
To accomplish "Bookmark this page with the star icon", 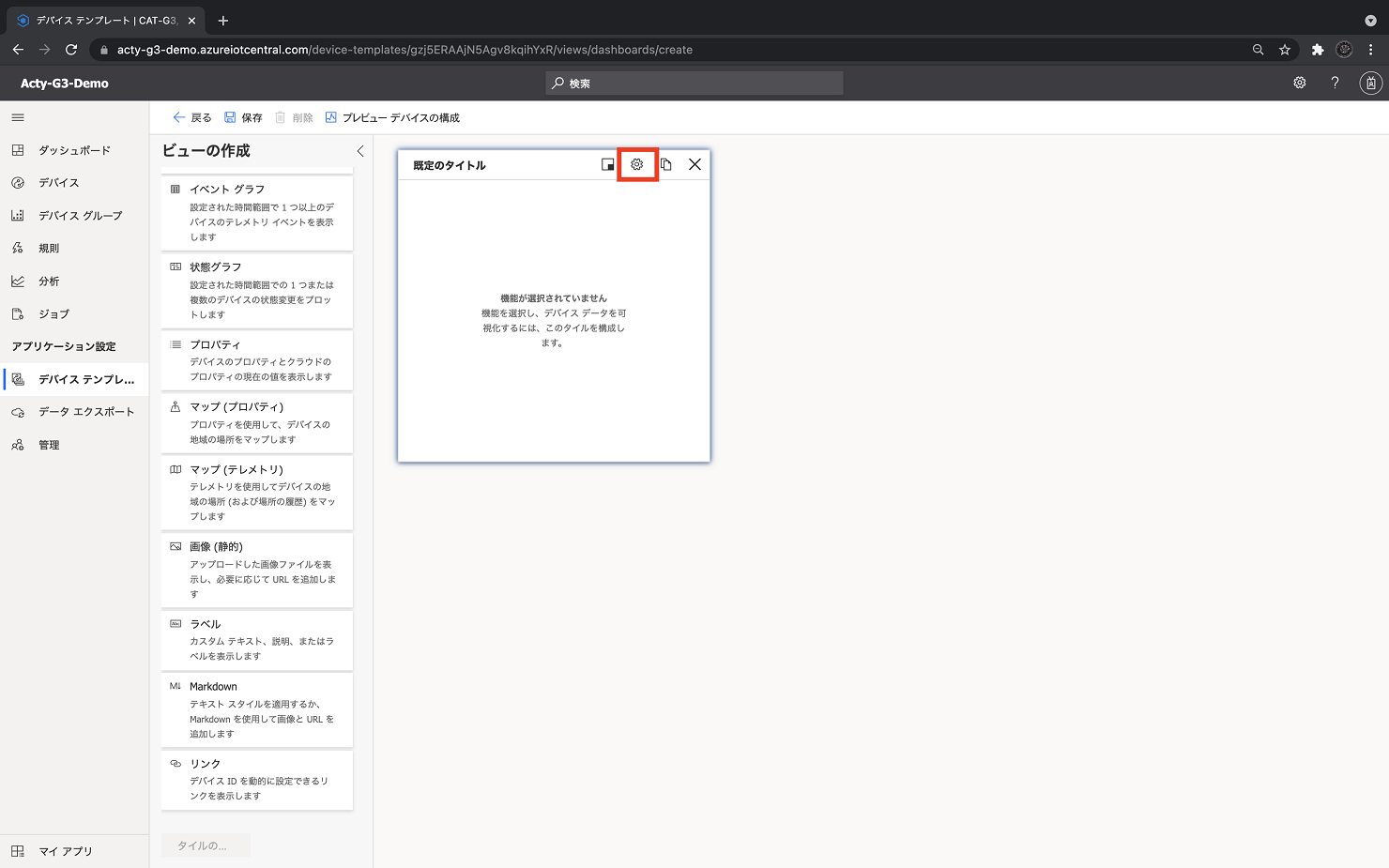I will click(1285, 50).
